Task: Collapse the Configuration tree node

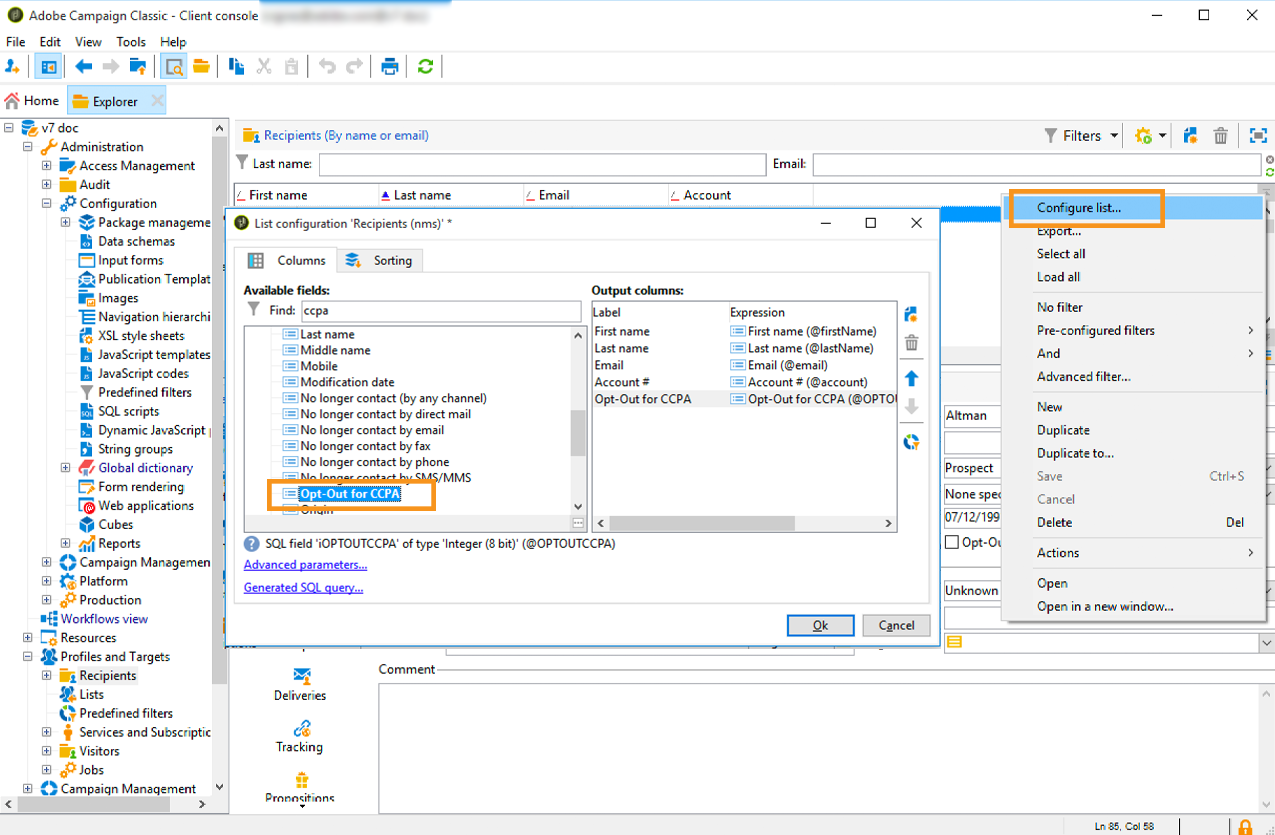Action: pyautogui.click(x=47, y=203)
